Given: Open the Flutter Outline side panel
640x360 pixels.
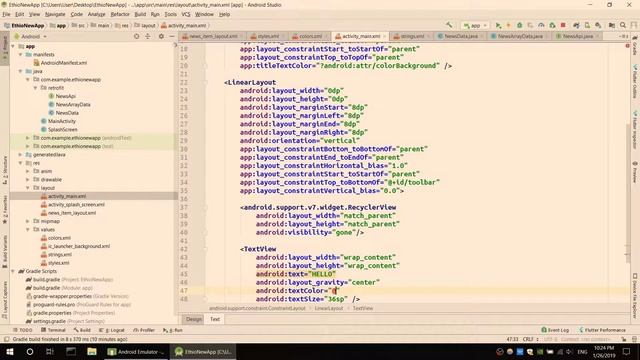Looking at the screenshot, I should (x=635, y=82).
